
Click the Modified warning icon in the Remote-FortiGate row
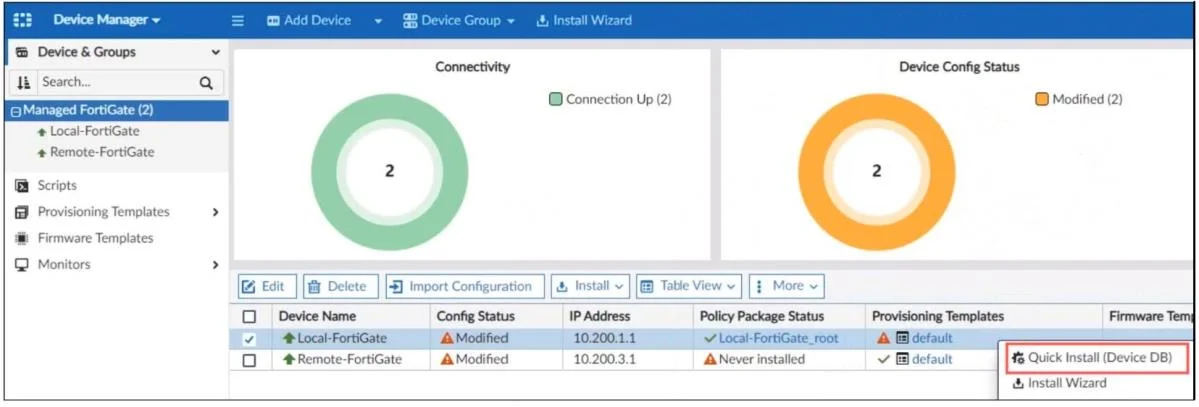447,360
